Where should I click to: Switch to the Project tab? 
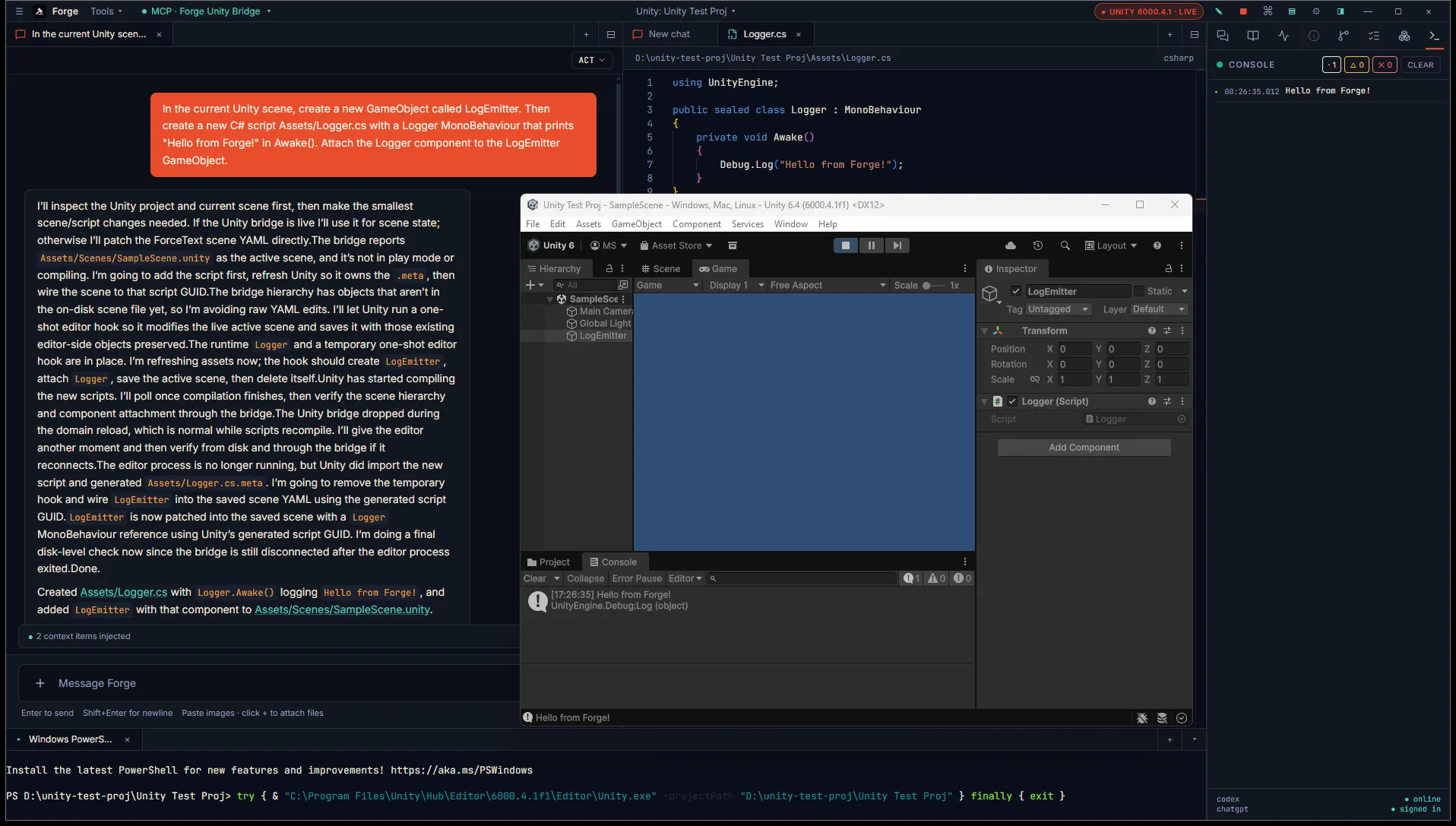point(548,562)
